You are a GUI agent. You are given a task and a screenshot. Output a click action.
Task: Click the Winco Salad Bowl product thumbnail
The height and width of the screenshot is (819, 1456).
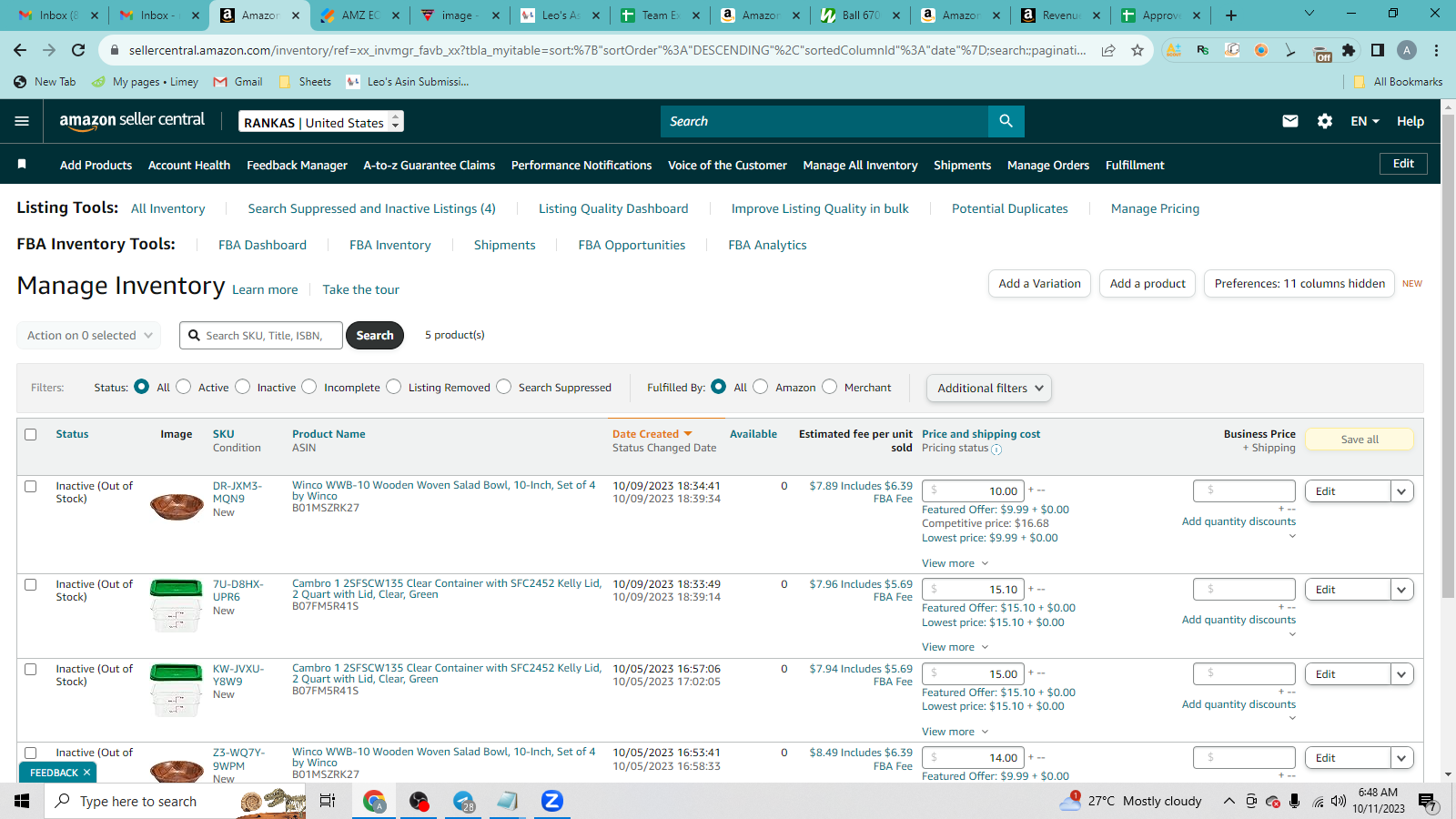177,505
